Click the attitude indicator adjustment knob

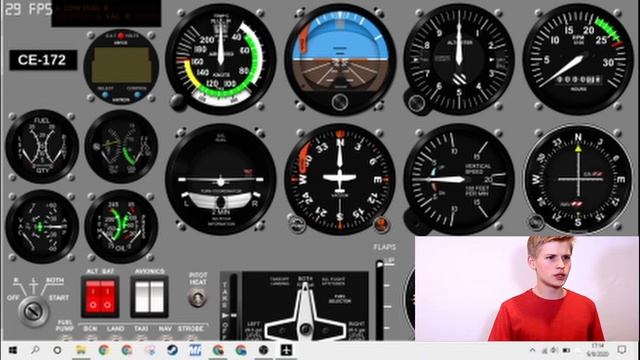click(x=340, y=102)
